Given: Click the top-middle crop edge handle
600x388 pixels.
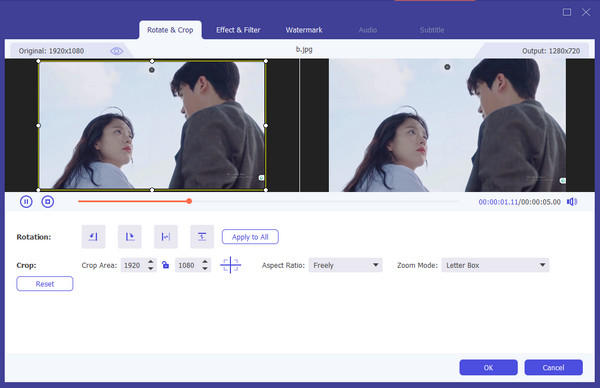Looking at the screenshot, I should 152,61.
